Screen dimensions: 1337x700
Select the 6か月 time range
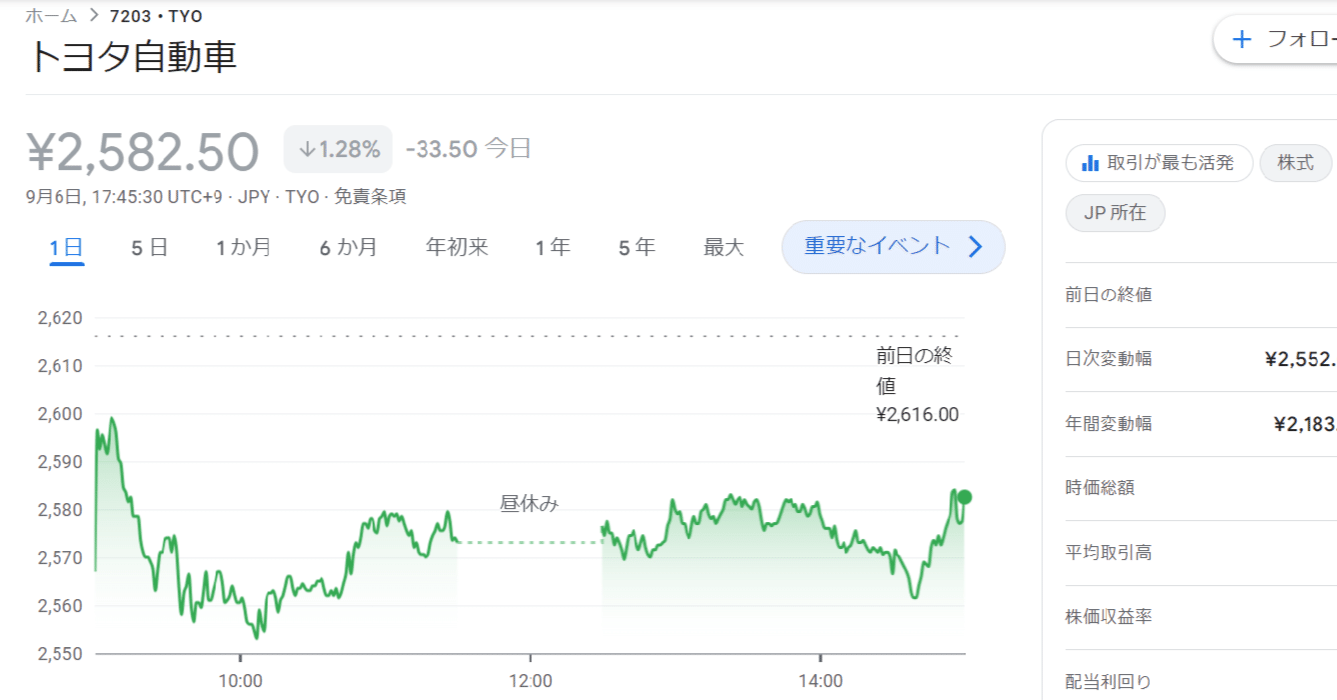coord(348,247)
